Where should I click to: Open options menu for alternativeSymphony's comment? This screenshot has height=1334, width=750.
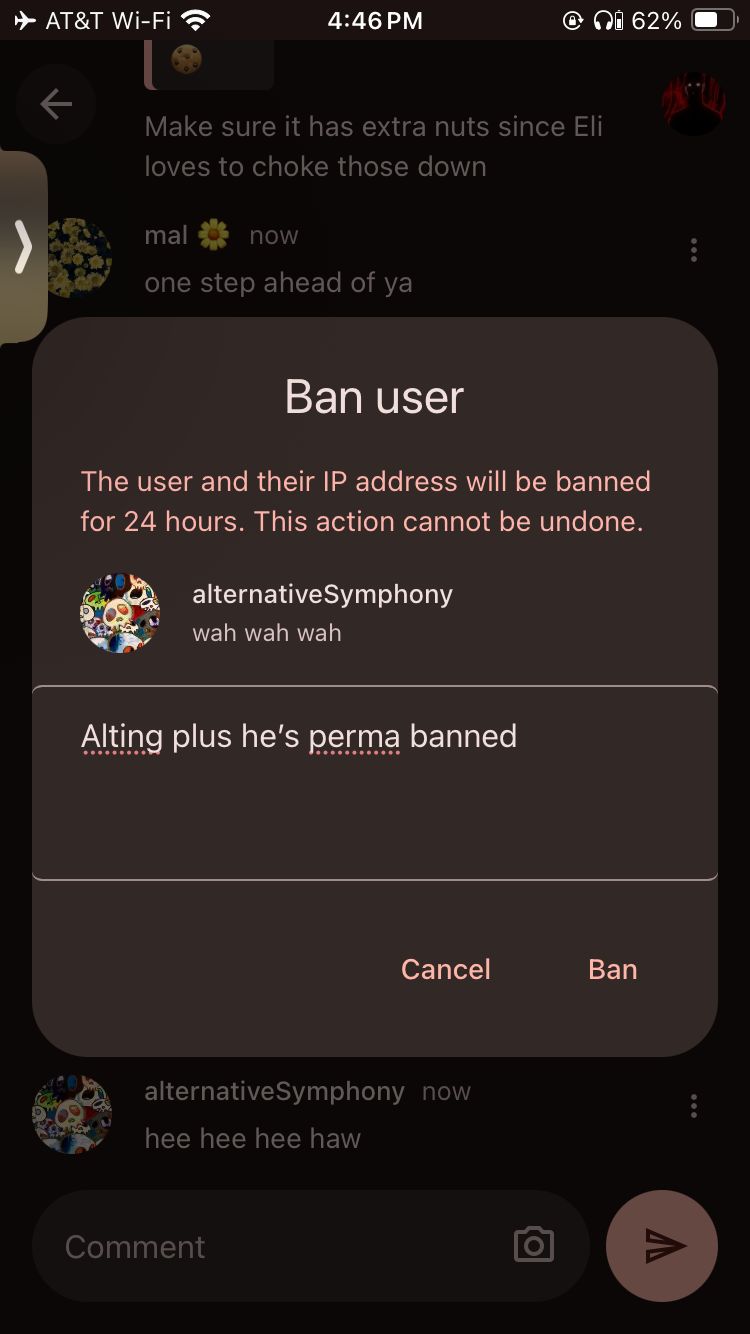pos(694,1106)
